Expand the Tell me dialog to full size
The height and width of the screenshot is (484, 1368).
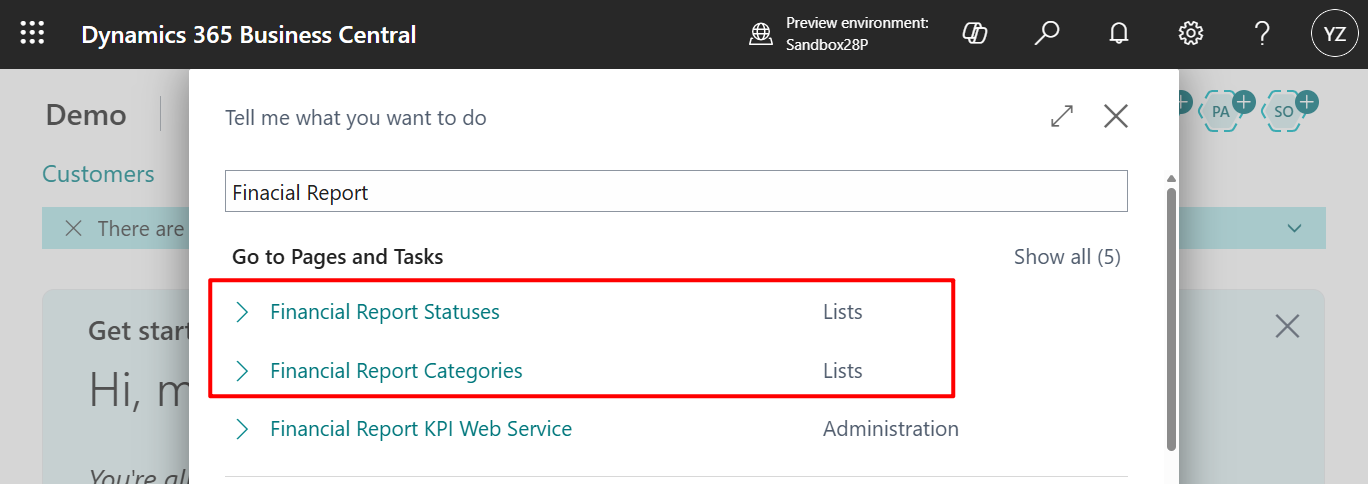pos(1062,116)
